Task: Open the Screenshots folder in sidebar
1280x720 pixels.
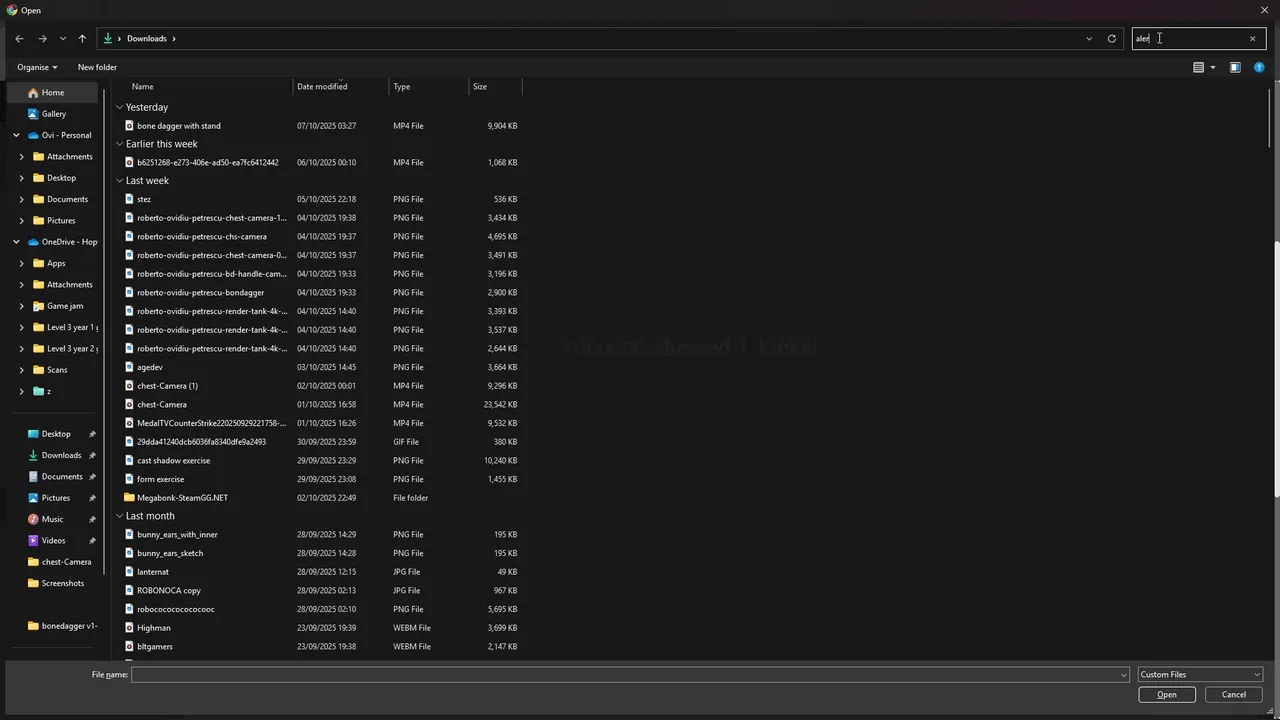Action: (x=62, y=583)
